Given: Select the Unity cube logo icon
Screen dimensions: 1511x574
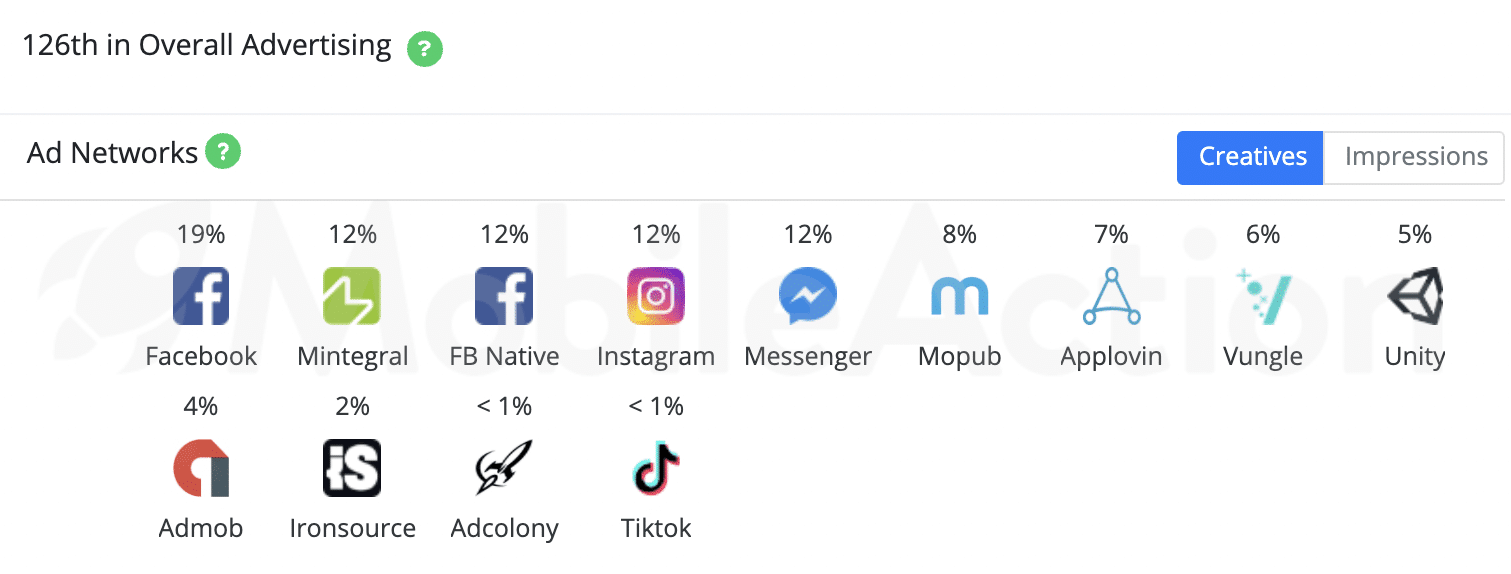Looking at the screenshot, I should tap(1415, 296).
